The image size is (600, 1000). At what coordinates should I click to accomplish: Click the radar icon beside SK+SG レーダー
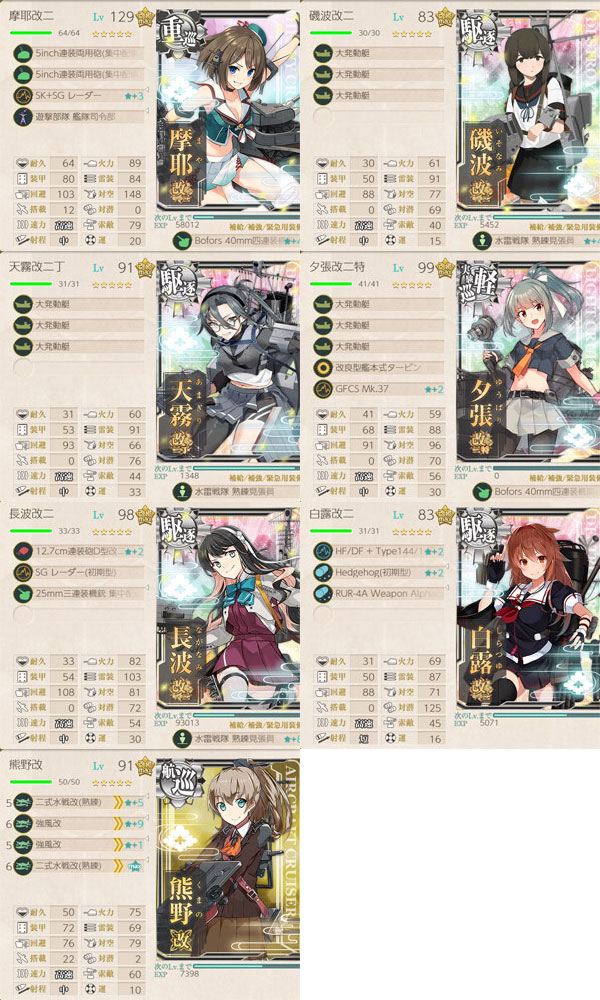pyautogui.click(x=23, y=96)
